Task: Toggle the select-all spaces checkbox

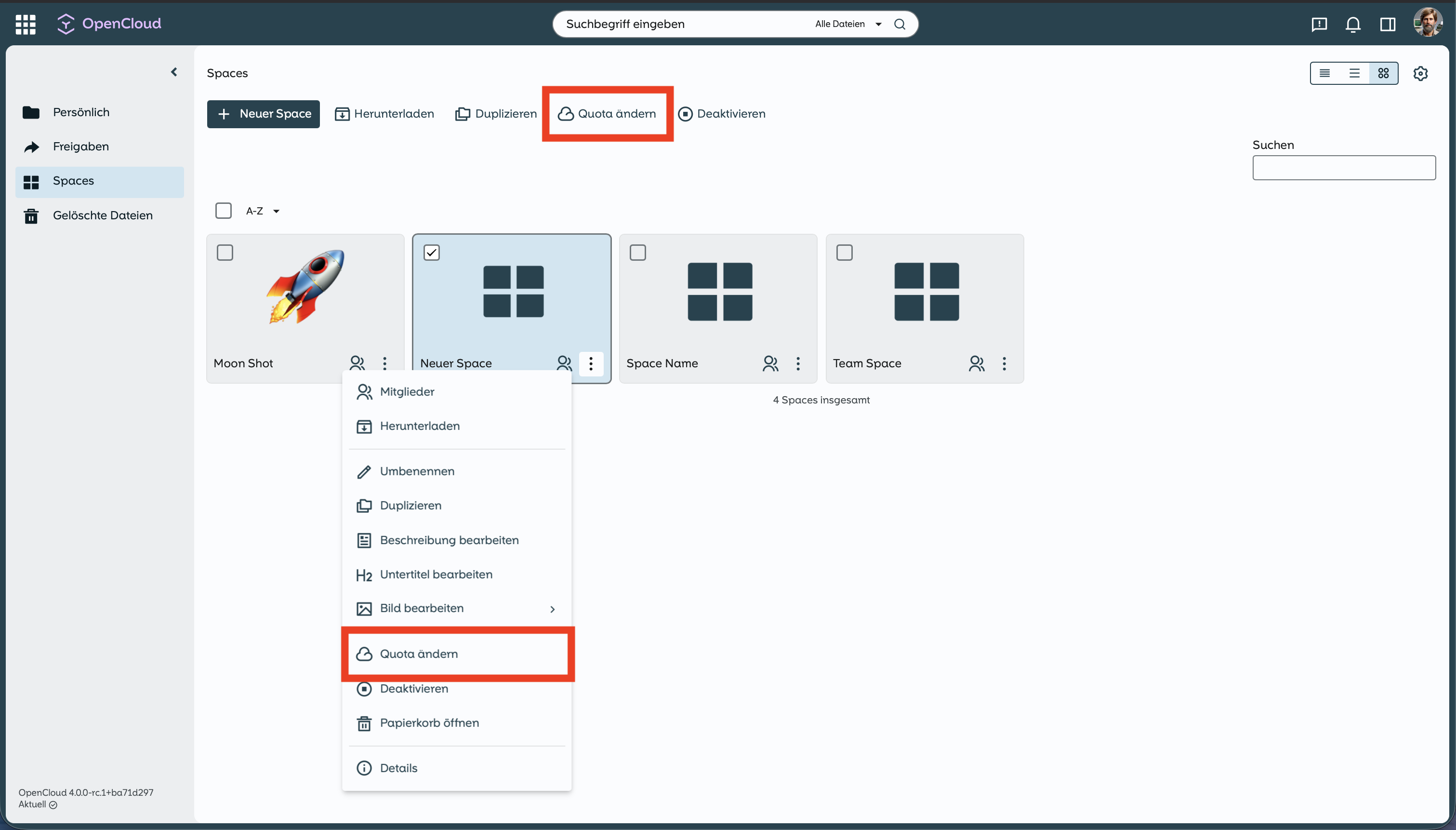Action: click(223, 211)
